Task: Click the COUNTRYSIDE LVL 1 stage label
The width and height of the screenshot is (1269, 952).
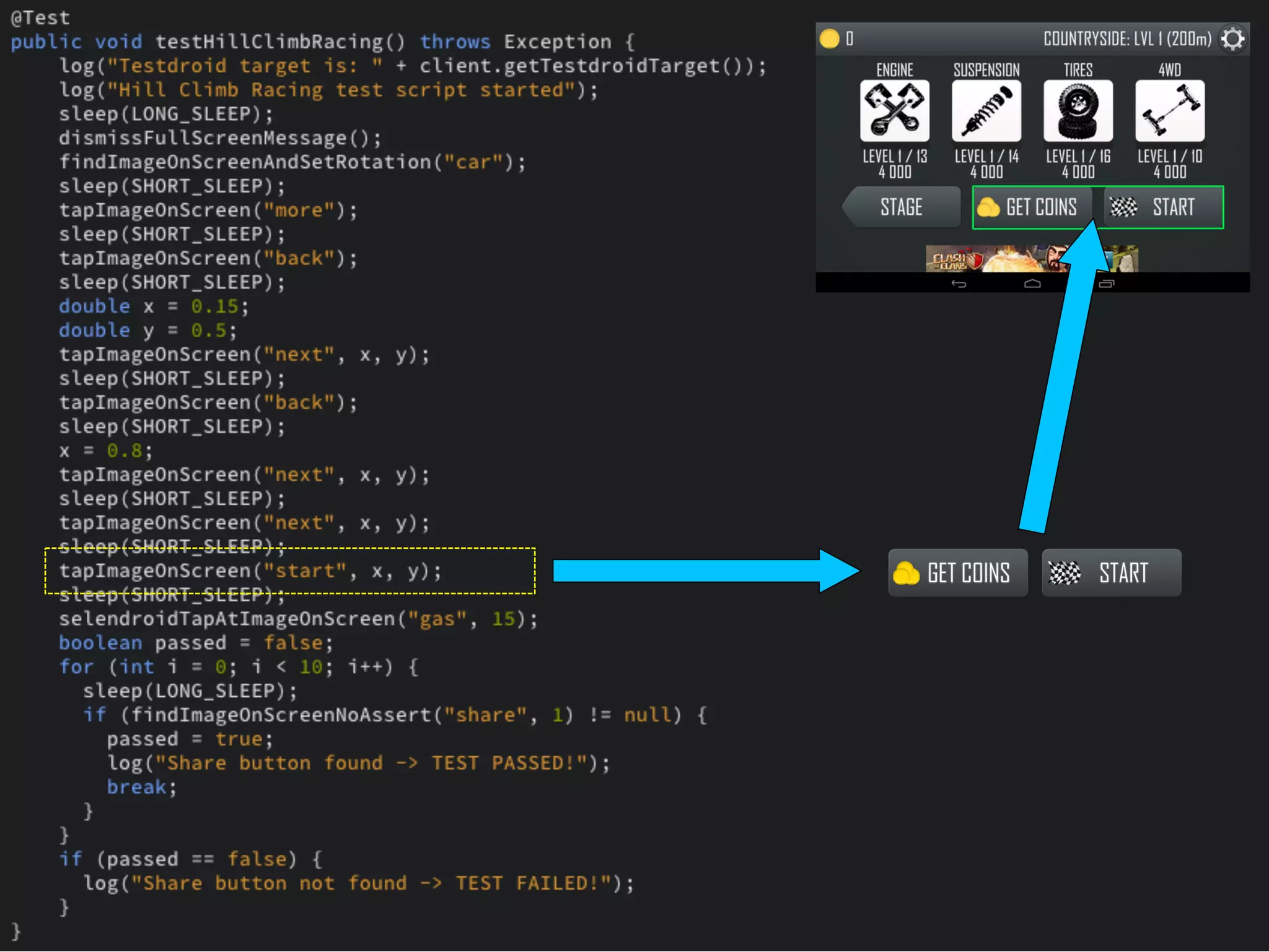Action: 1126,39
